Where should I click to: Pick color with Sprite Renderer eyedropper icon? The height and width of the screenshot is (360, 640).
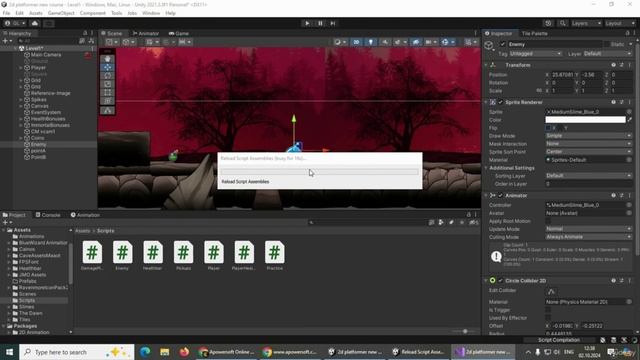pos(629,120)
